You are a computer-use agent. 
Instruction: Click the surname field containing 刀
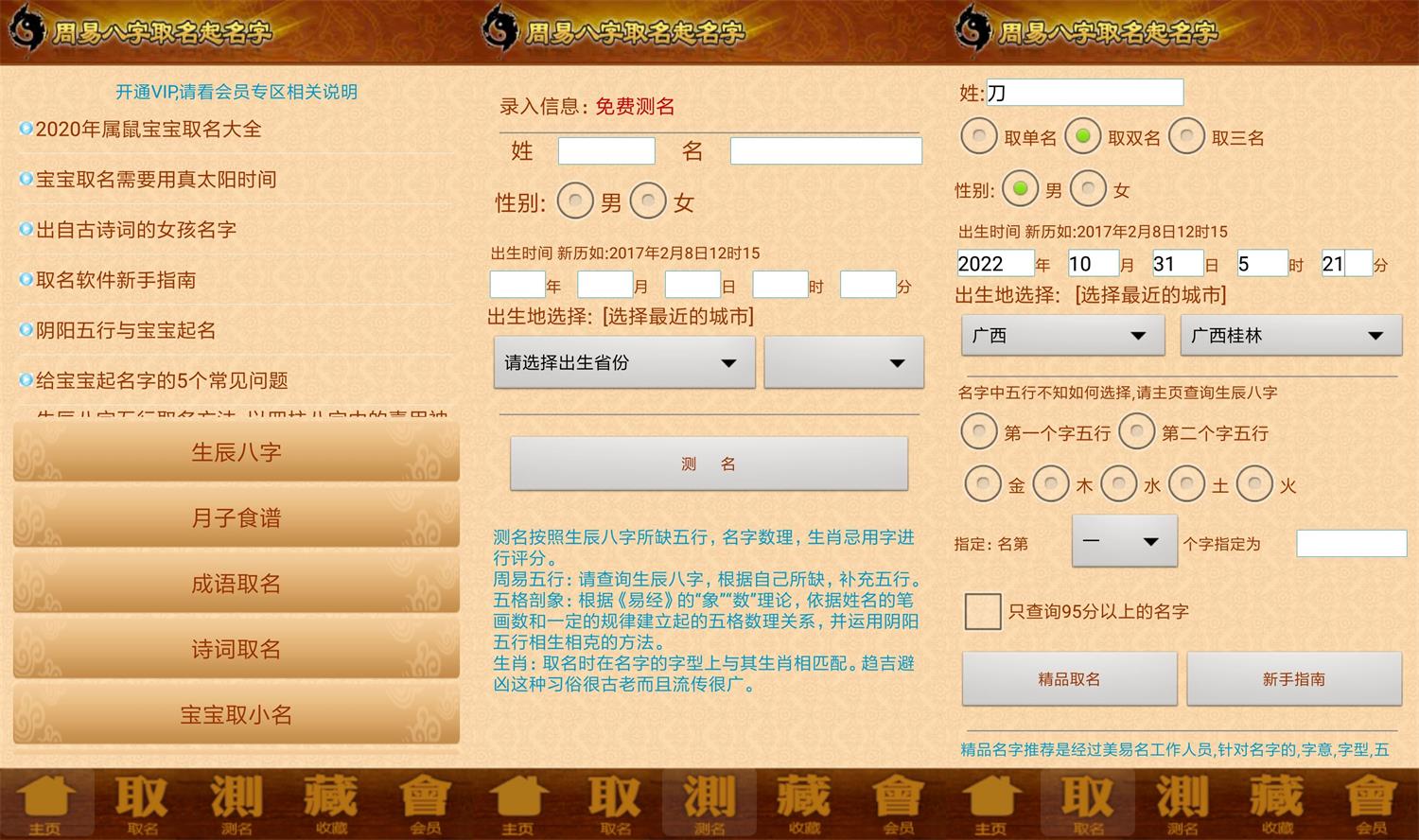[x=1086, y=92]
